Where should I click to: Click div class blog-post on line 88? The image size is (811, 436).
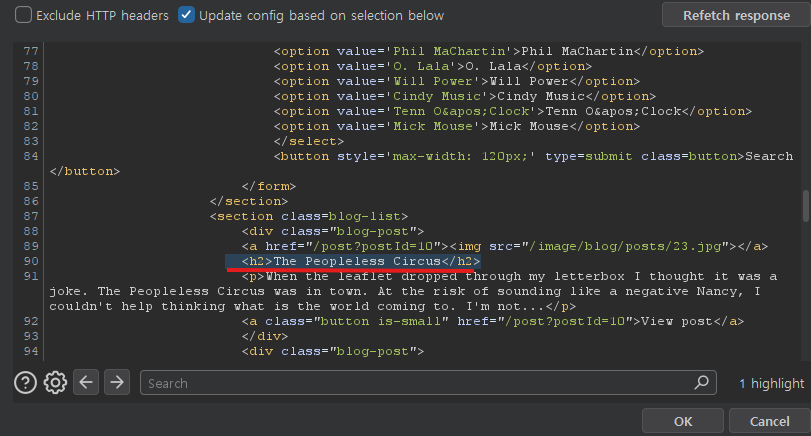tap(333, 231)
